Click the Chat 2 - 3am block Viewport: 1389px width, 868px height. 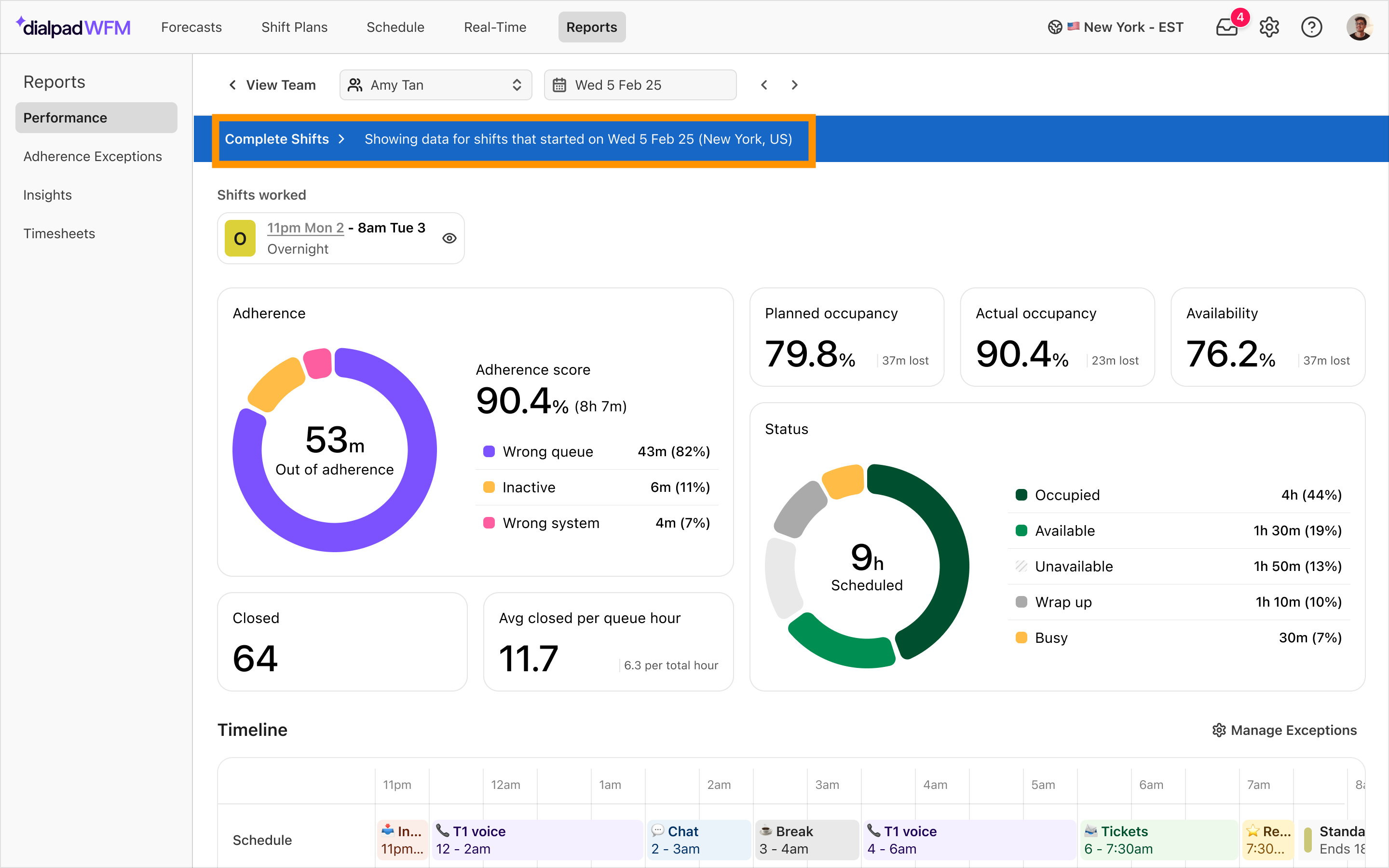[x=699, y=840]
